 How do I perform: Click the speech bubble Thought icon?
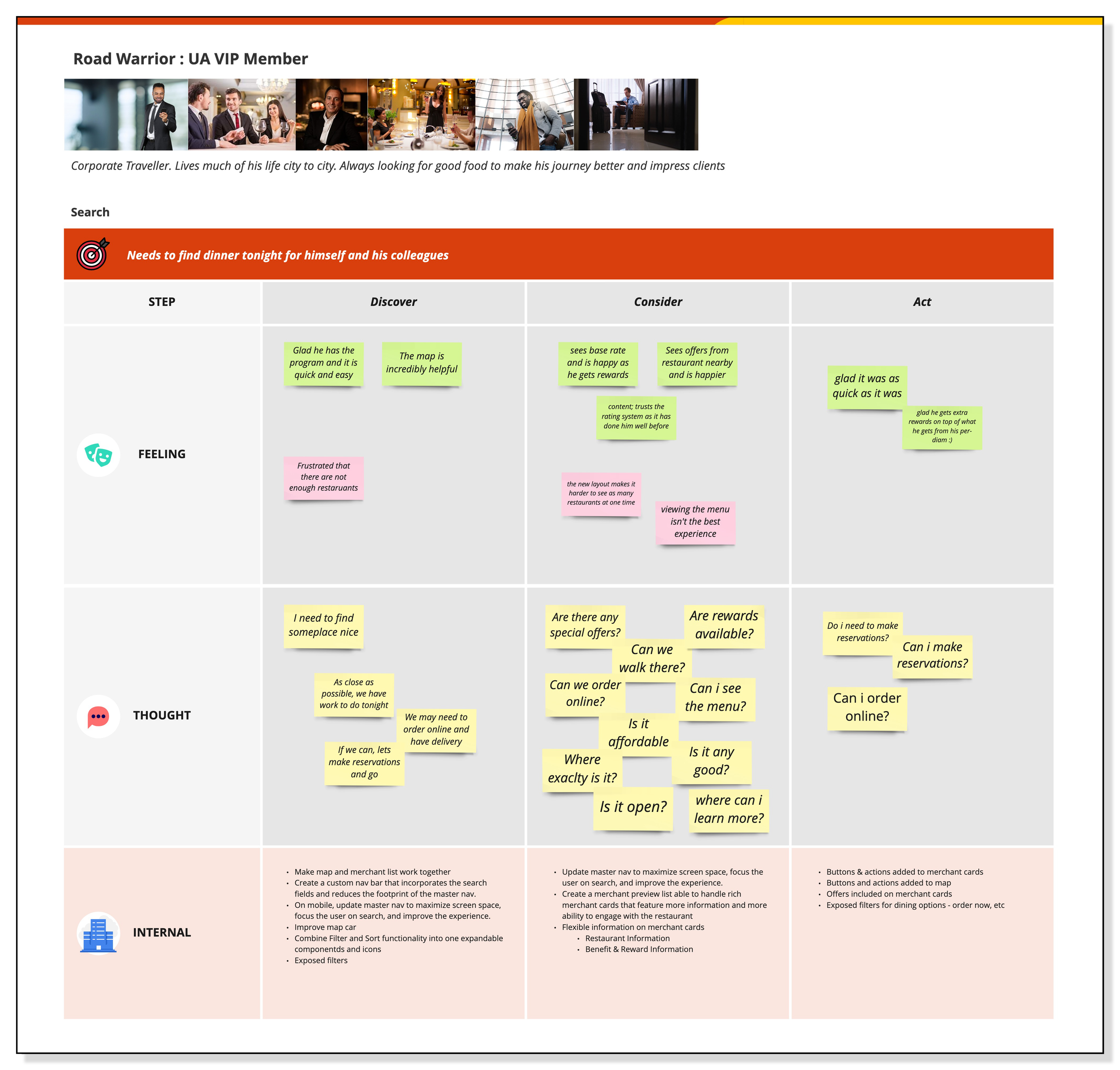[x=98, y=716]
